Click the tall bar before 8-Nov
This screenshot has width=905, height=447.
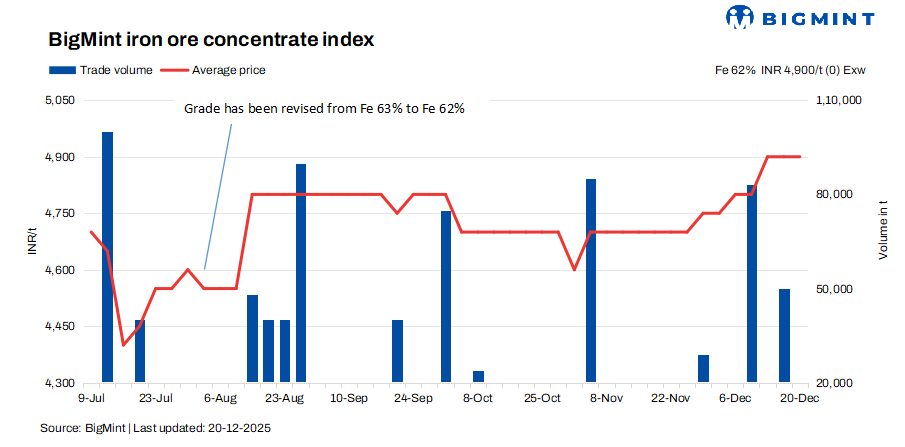[x=591, y=280]
